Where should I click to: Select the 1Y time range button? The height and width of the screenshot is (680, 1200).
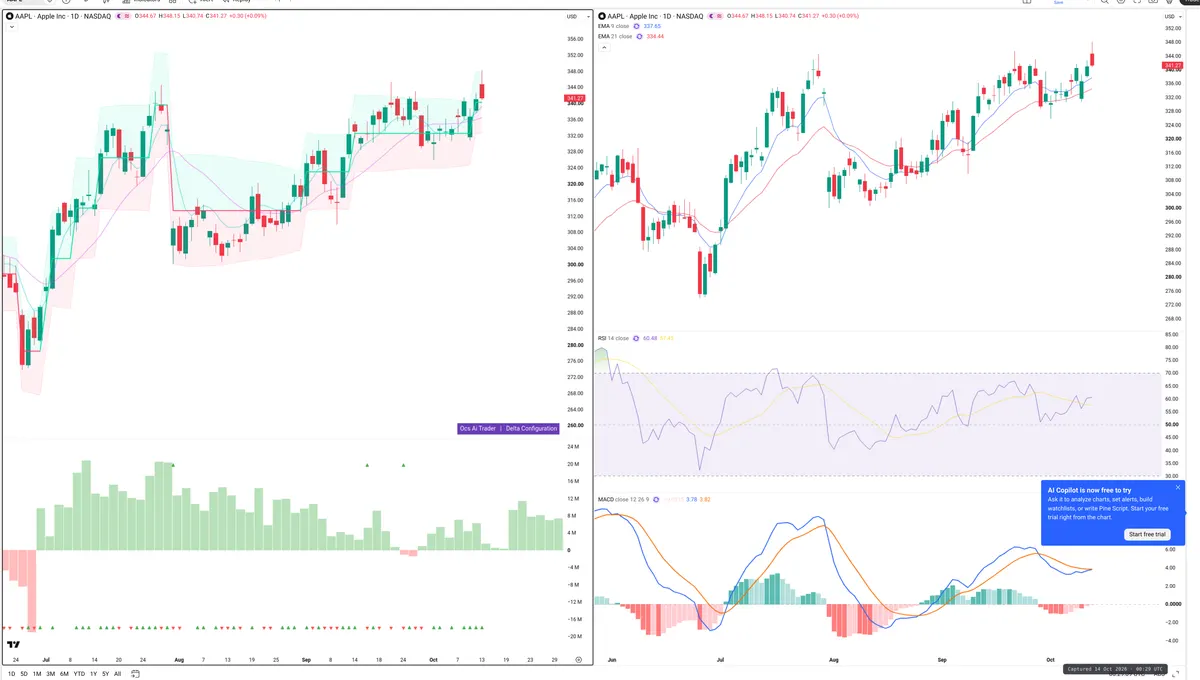coord(93,674)
